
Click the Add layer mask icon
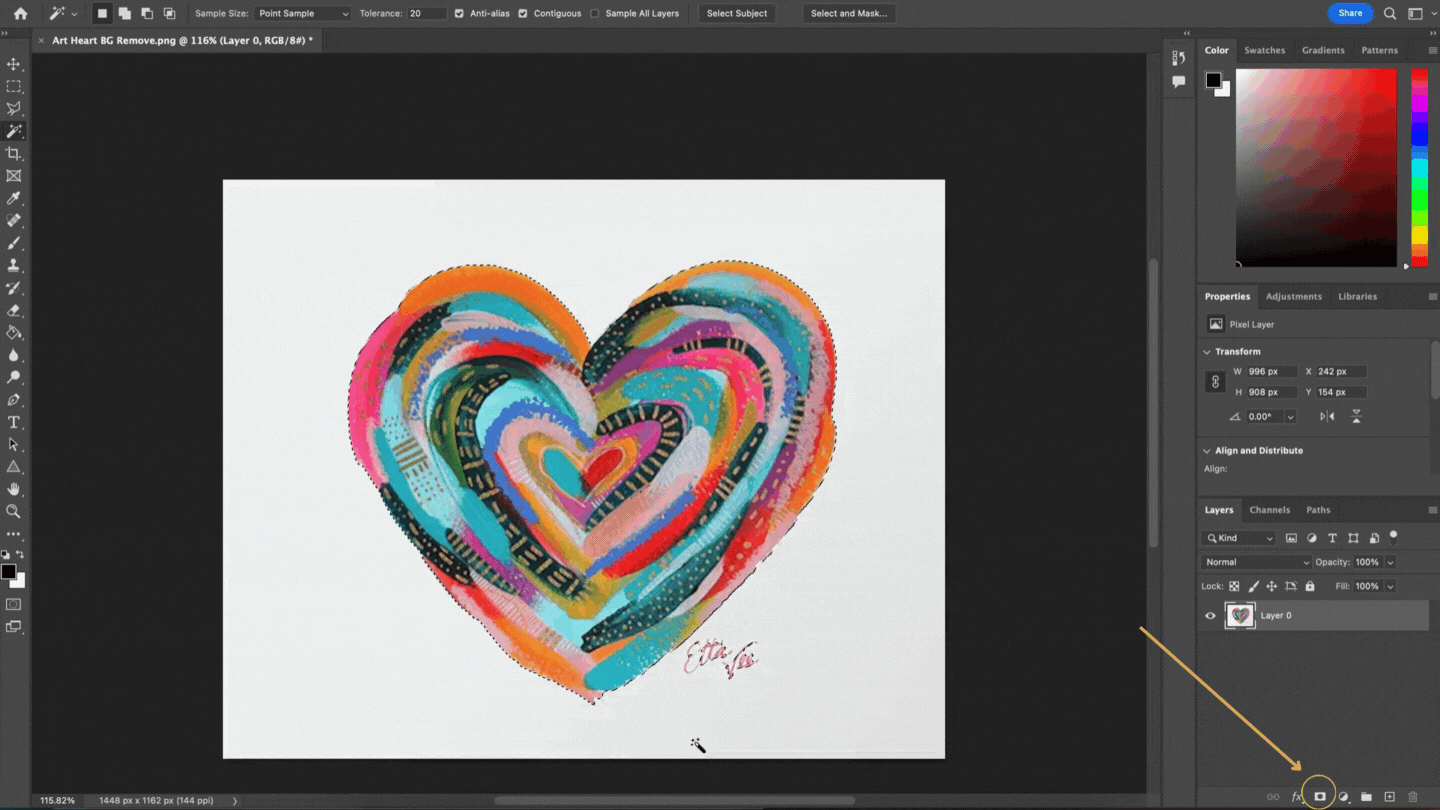pos(1321,794)
